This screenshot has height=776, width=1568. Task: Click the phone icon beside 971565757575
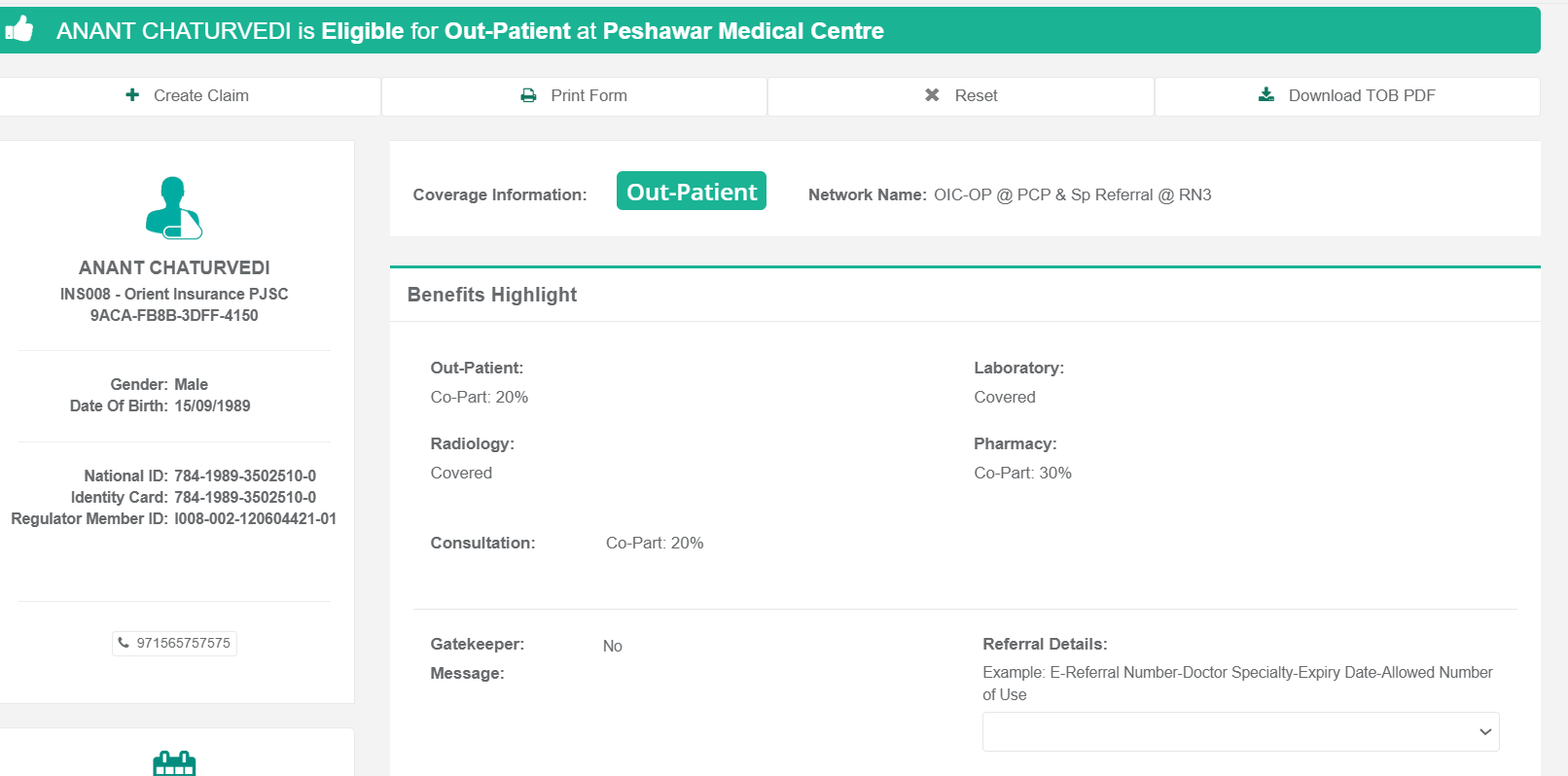pos(124,643)
